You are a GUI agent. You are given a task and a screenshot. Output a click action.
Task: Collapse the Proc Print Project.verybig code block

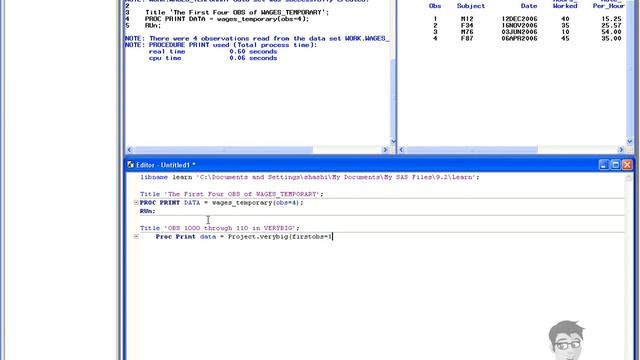[136, 237]
